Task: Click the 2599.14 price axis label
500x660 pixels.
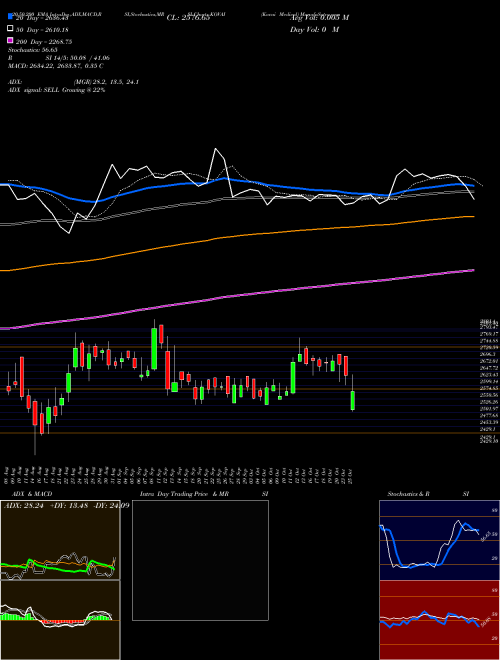Action: coord(489,381)
